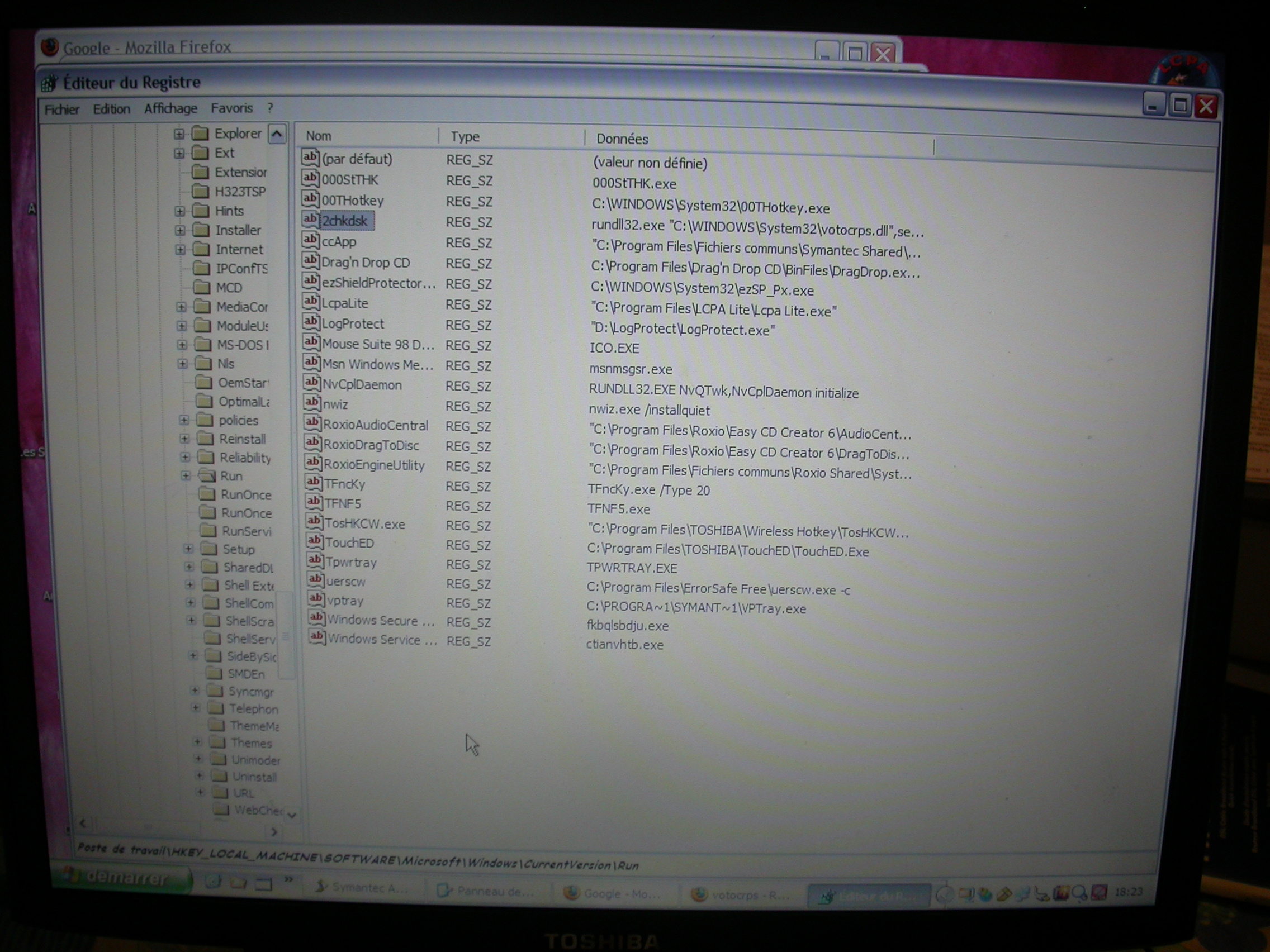The height and width of the screenshot is (952, 1270).
Task: Click the string icon of vptray value
Action: click(315, 599)
